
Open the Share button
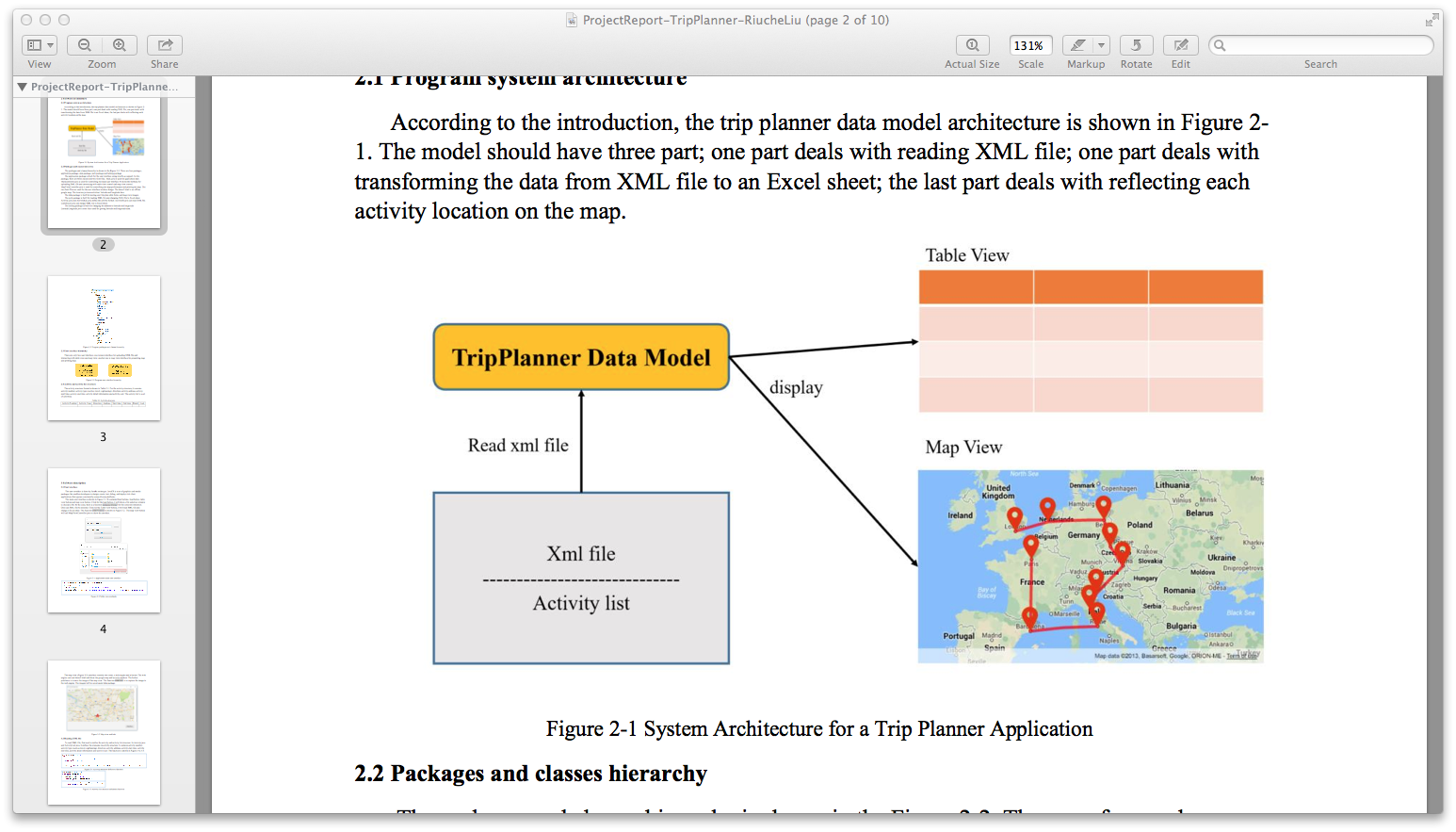165,44
